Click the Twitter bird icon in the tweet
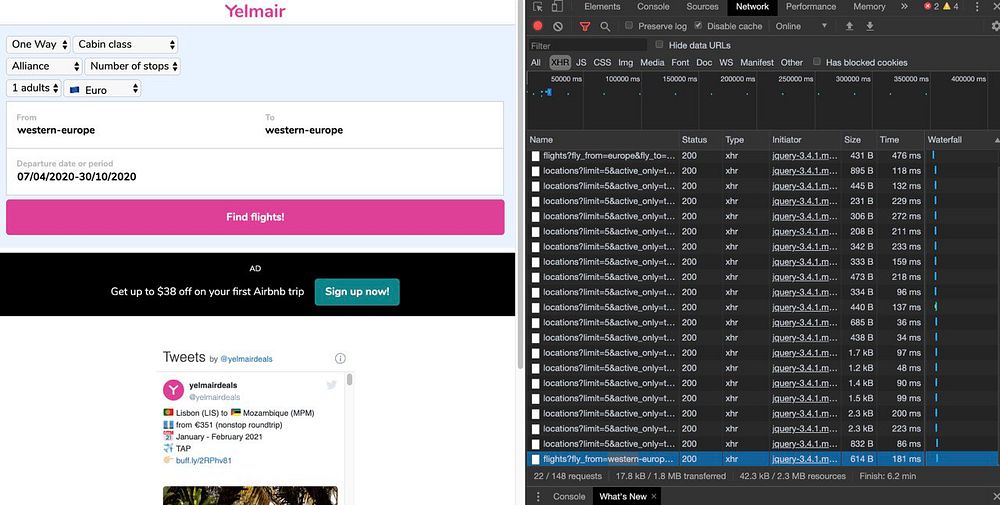The image size is (1000, 505). pyautogui.click(x=332, y=385)
